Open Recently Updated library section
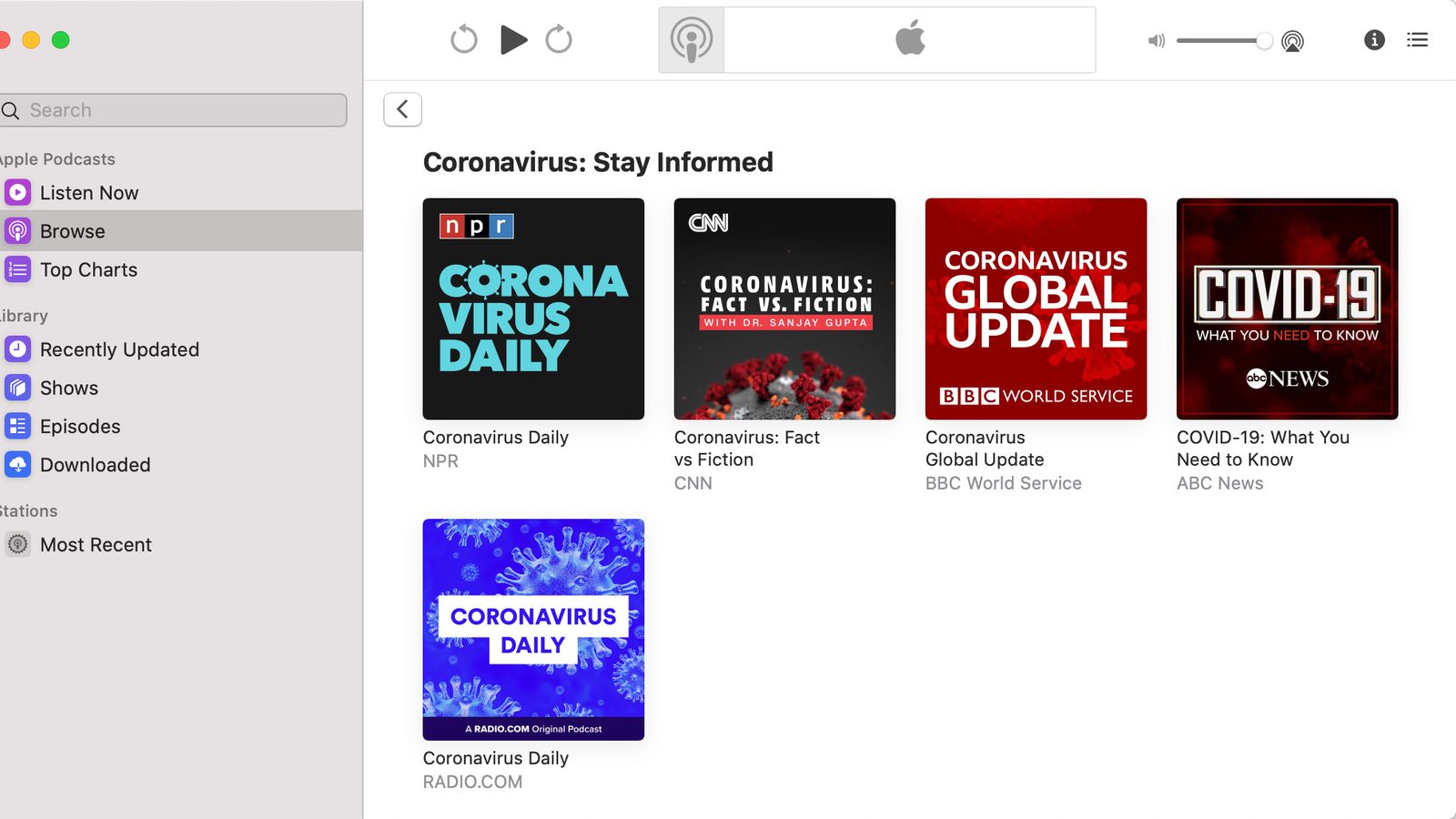 pyautogui.click(x=181, y=349)
